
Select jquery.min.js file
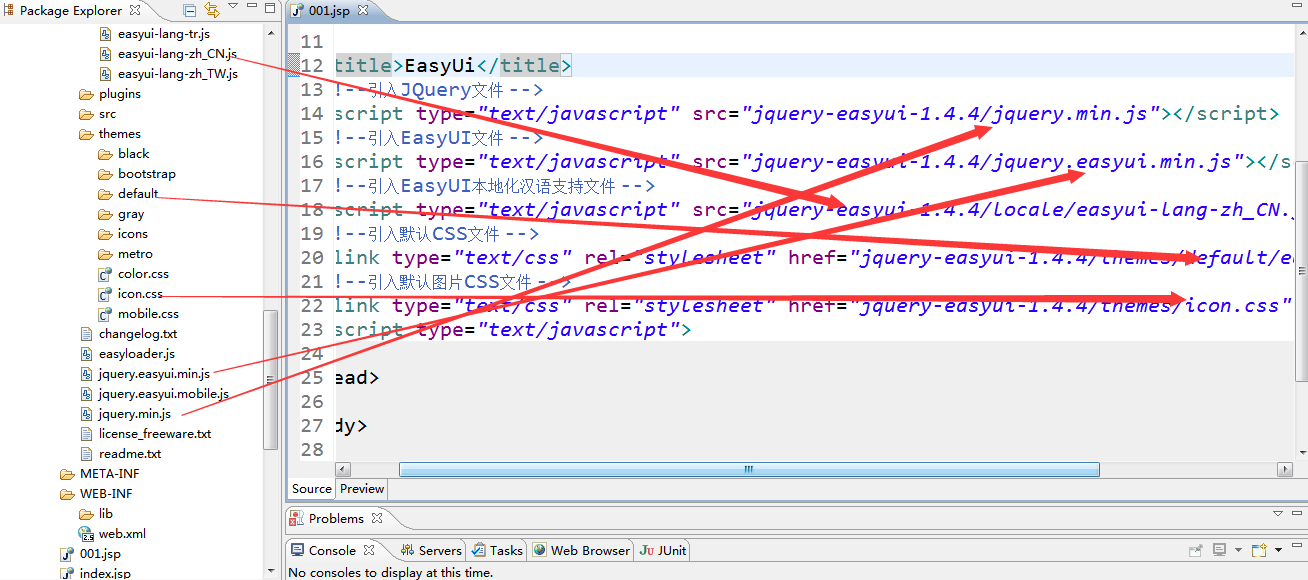point(125,413)
